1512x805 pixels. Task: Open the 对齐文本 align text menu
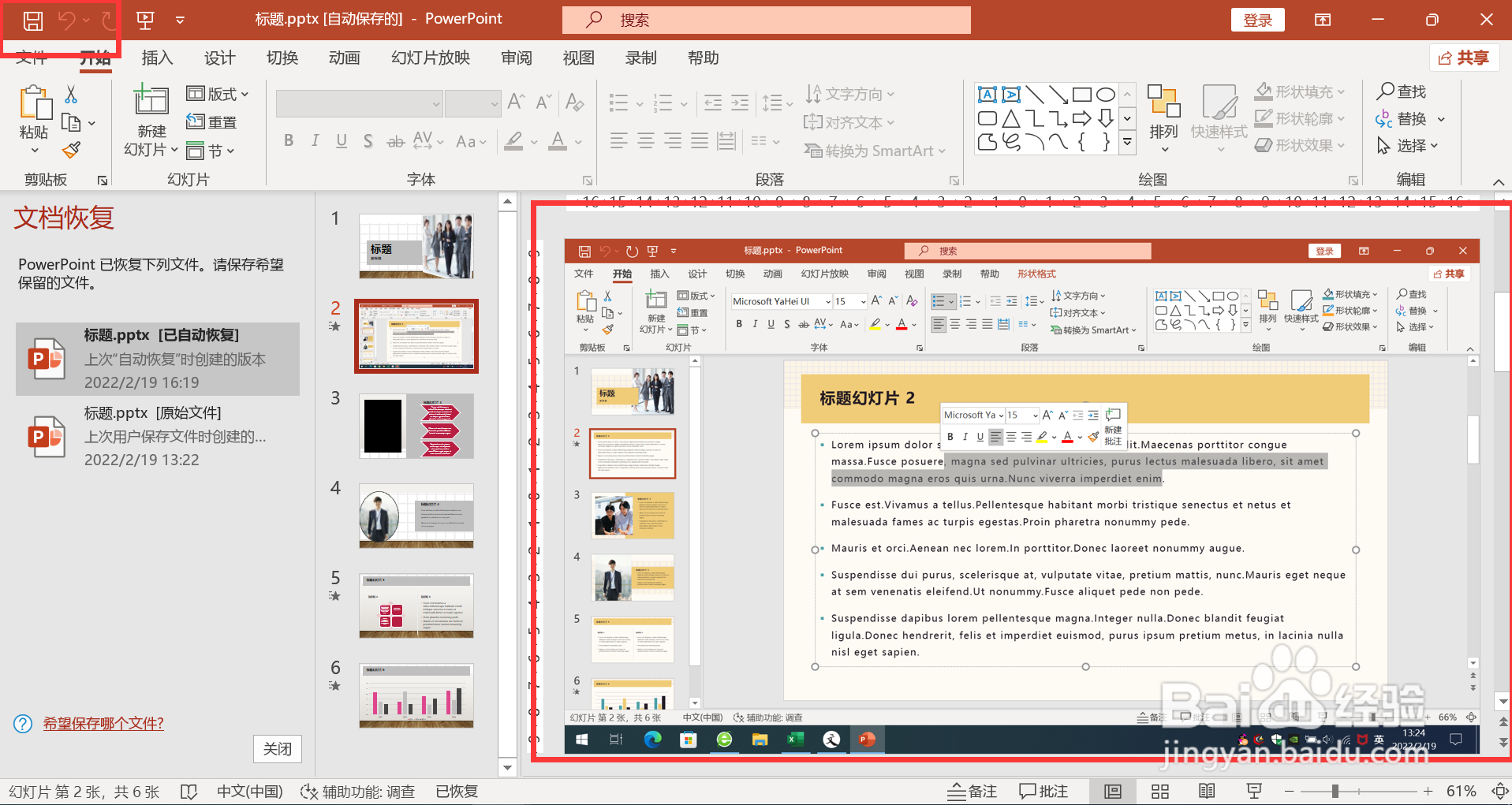tap(849, 122)
